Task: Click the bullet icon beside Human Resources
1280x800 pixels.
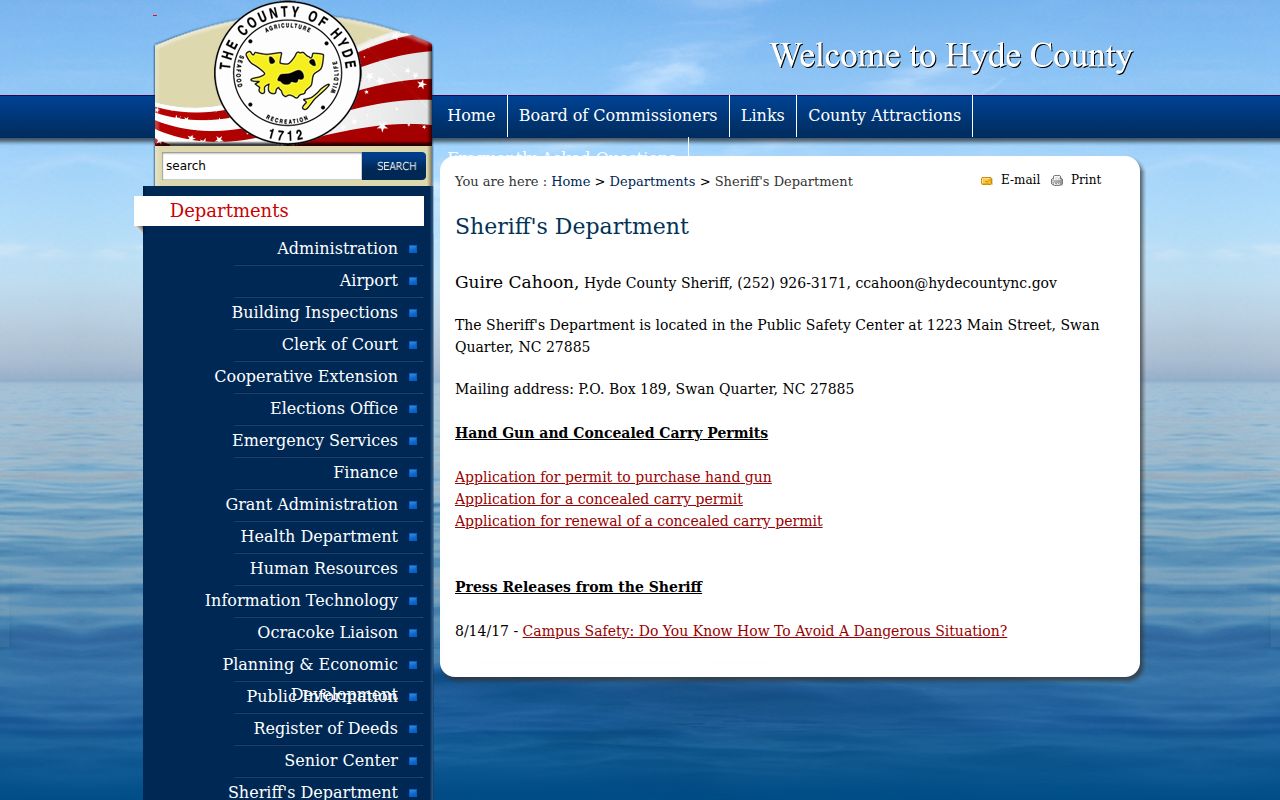Action: coord(413,569)
